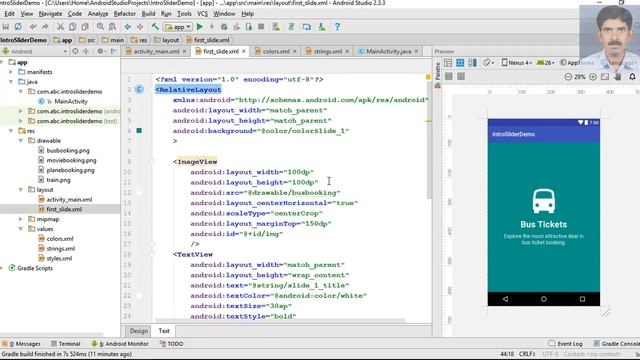Open the app run configuration dropdown

pyautogui.click(x=178, y=27)
